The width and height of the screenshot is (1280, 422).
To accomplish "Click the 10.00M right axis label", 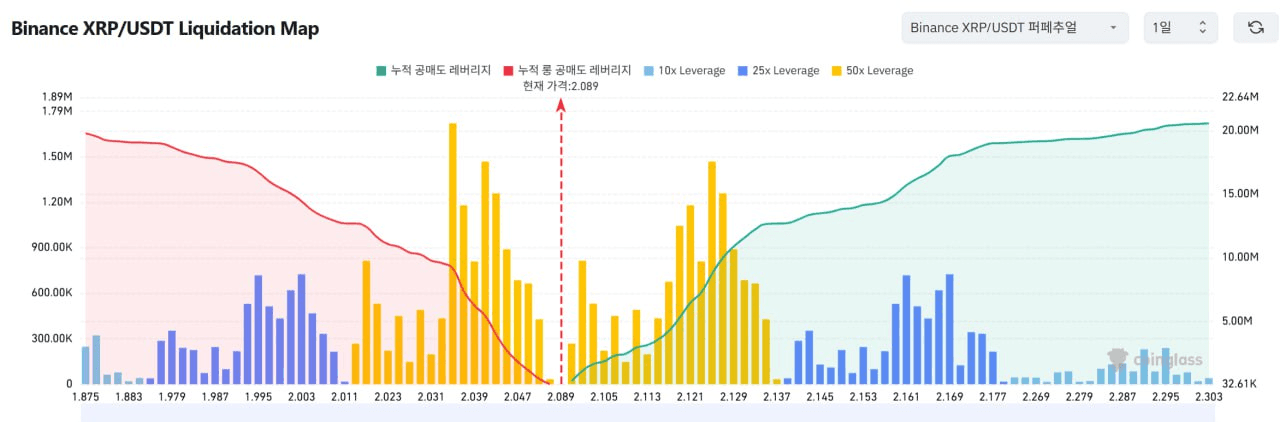I will click(x=1239, y=257).
